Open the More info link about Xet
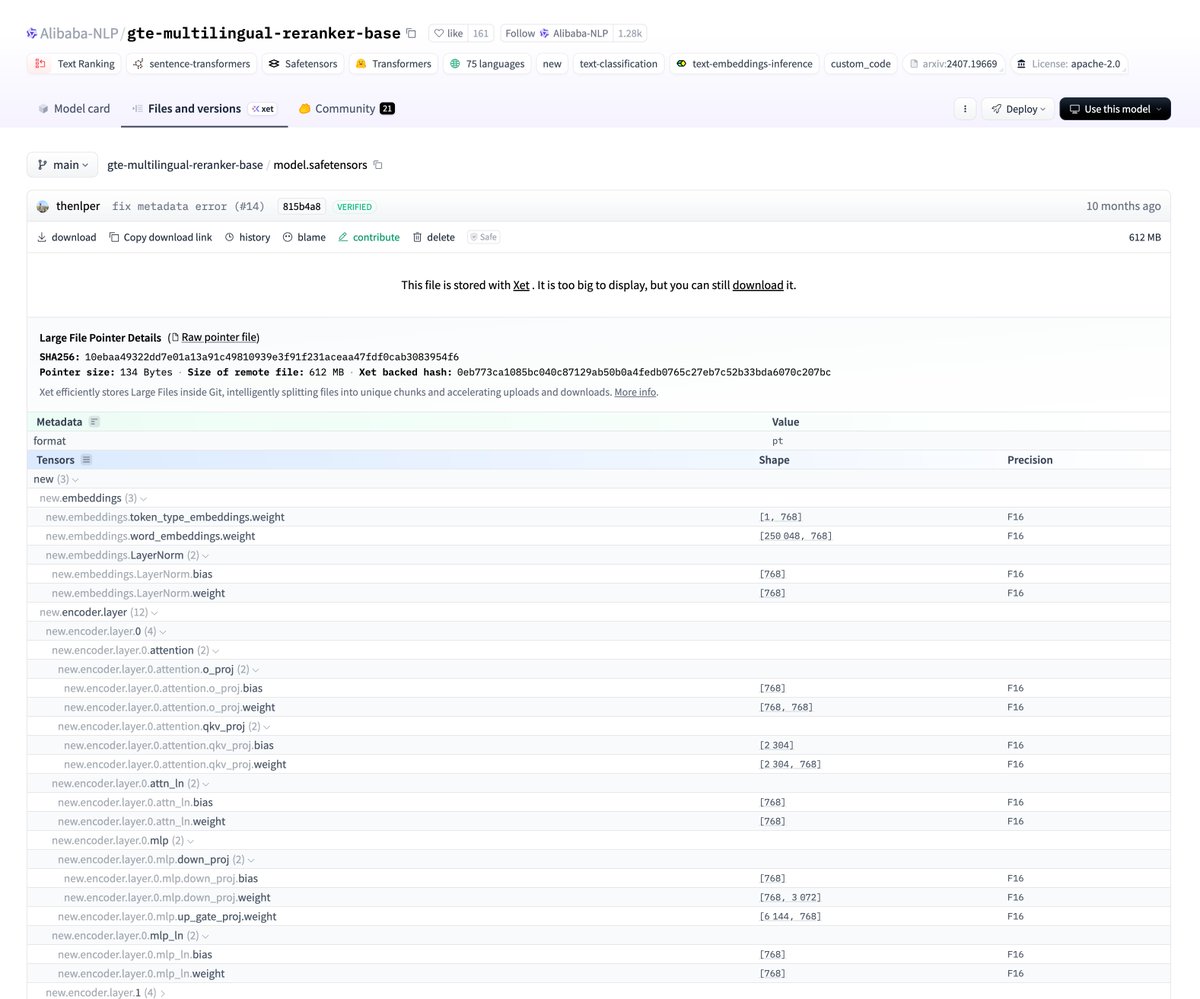 [635, 393]
